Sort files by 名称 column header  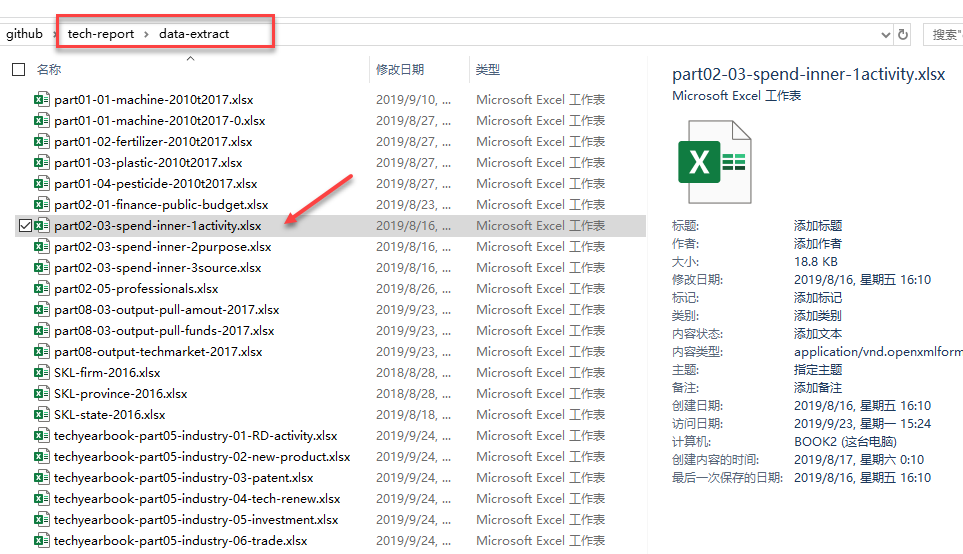coord(49,70)
